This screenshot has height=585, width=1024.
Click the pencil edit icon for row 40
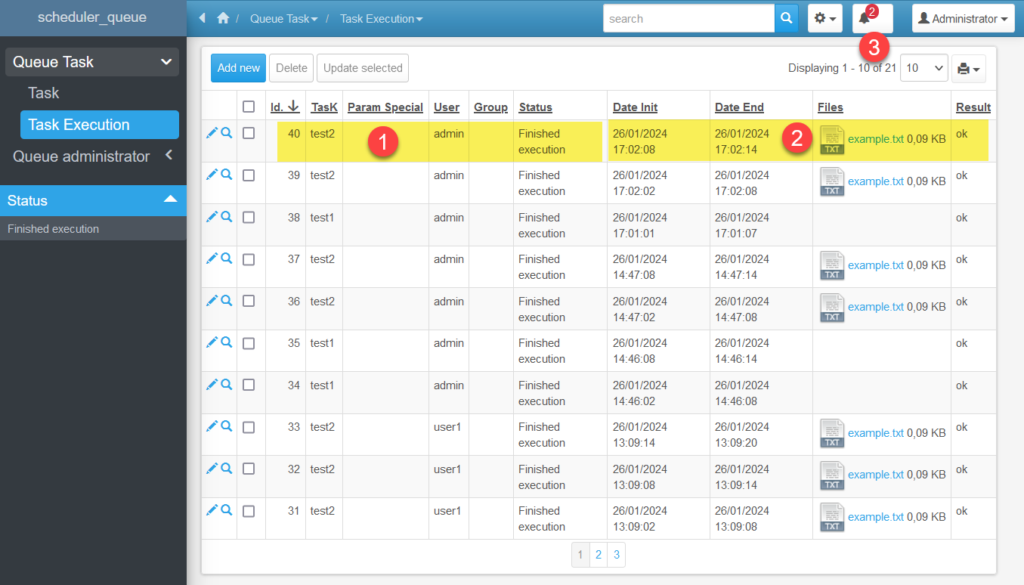[x=212, y=132]
